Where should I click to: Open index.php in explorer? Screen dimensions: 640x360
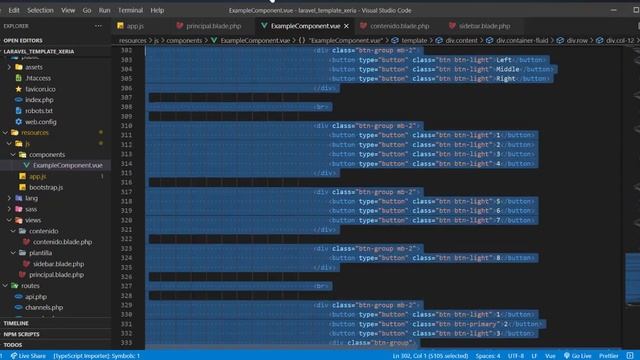[39, 100]
